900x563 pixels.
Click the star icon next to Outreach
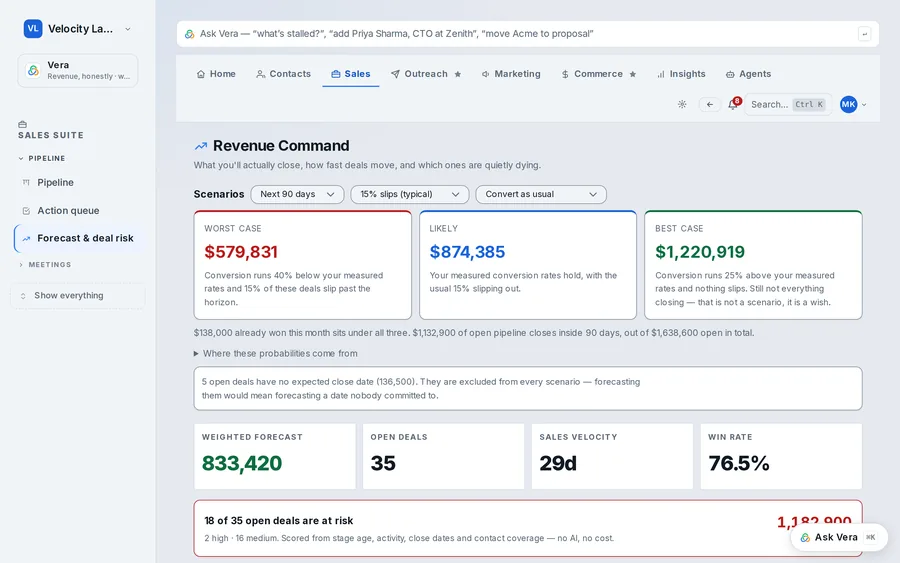click(457, 74)
